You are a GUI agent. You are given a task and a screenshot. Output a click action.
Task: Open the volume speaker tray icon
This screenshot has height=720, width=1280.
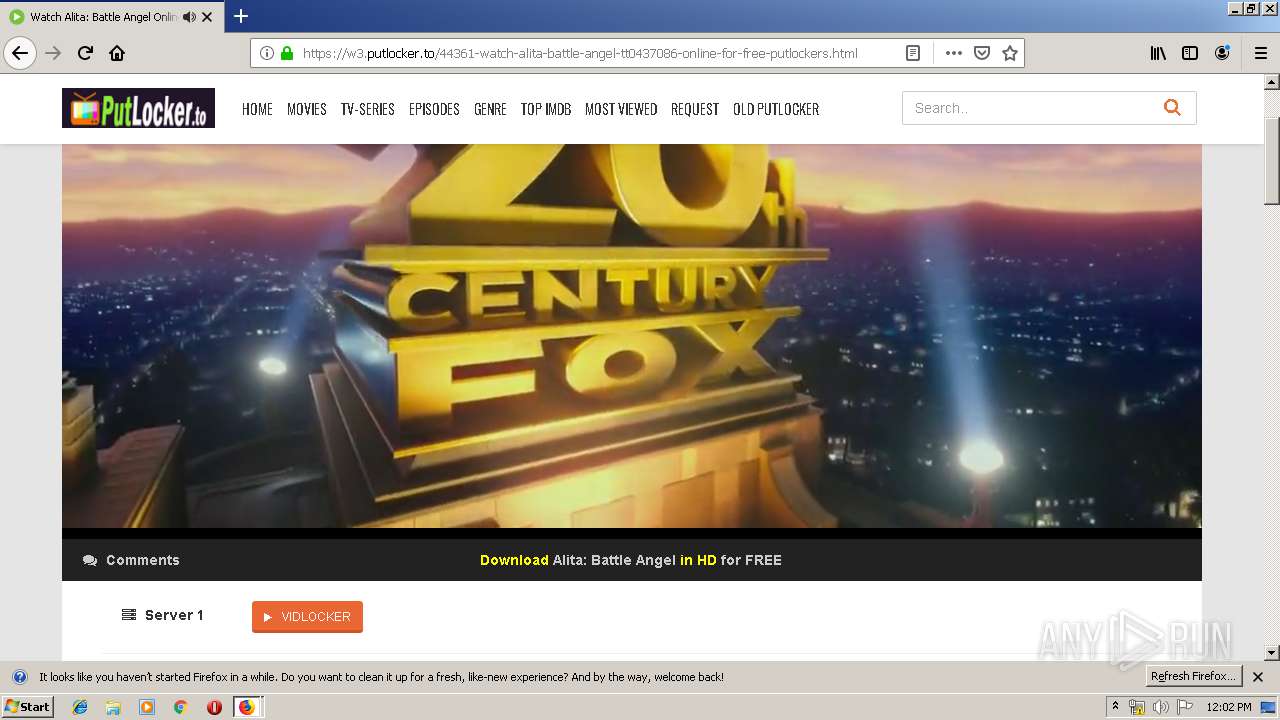coord(1160,707)
